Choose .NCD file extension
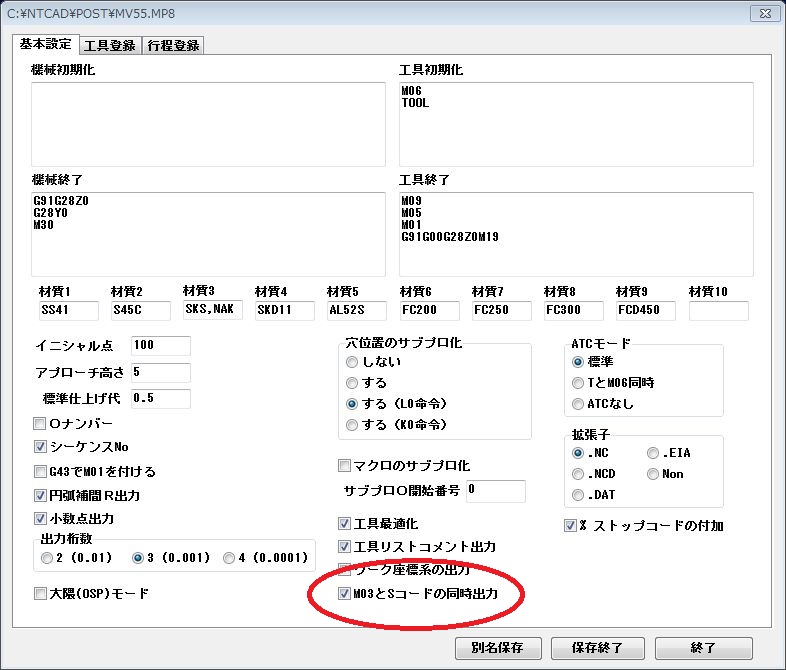This screenshot has width=786, height=670. (x=577, y=474)
